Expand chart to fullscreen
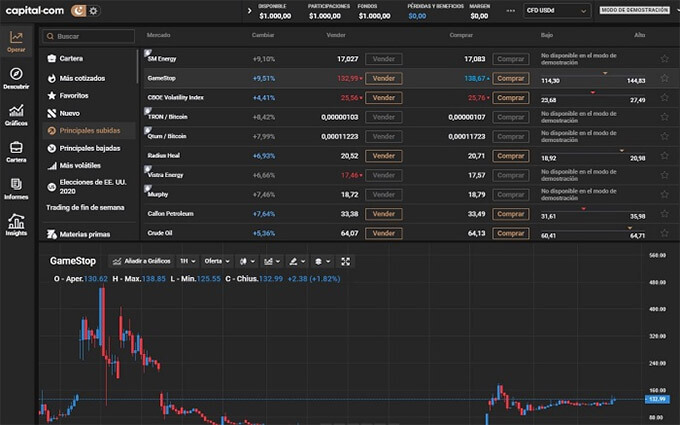Viewport: 680px width, 425px height. [x=346, y=261]
